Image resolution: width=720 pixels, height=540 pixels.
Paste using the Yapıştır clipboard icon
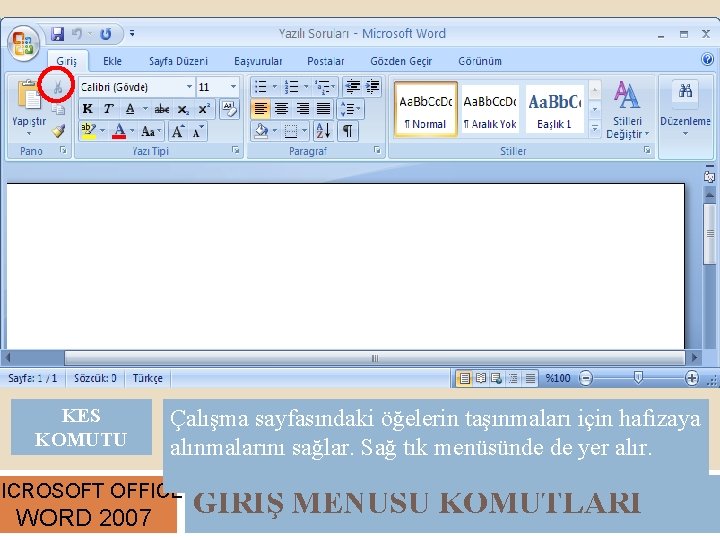coord(28,95)
